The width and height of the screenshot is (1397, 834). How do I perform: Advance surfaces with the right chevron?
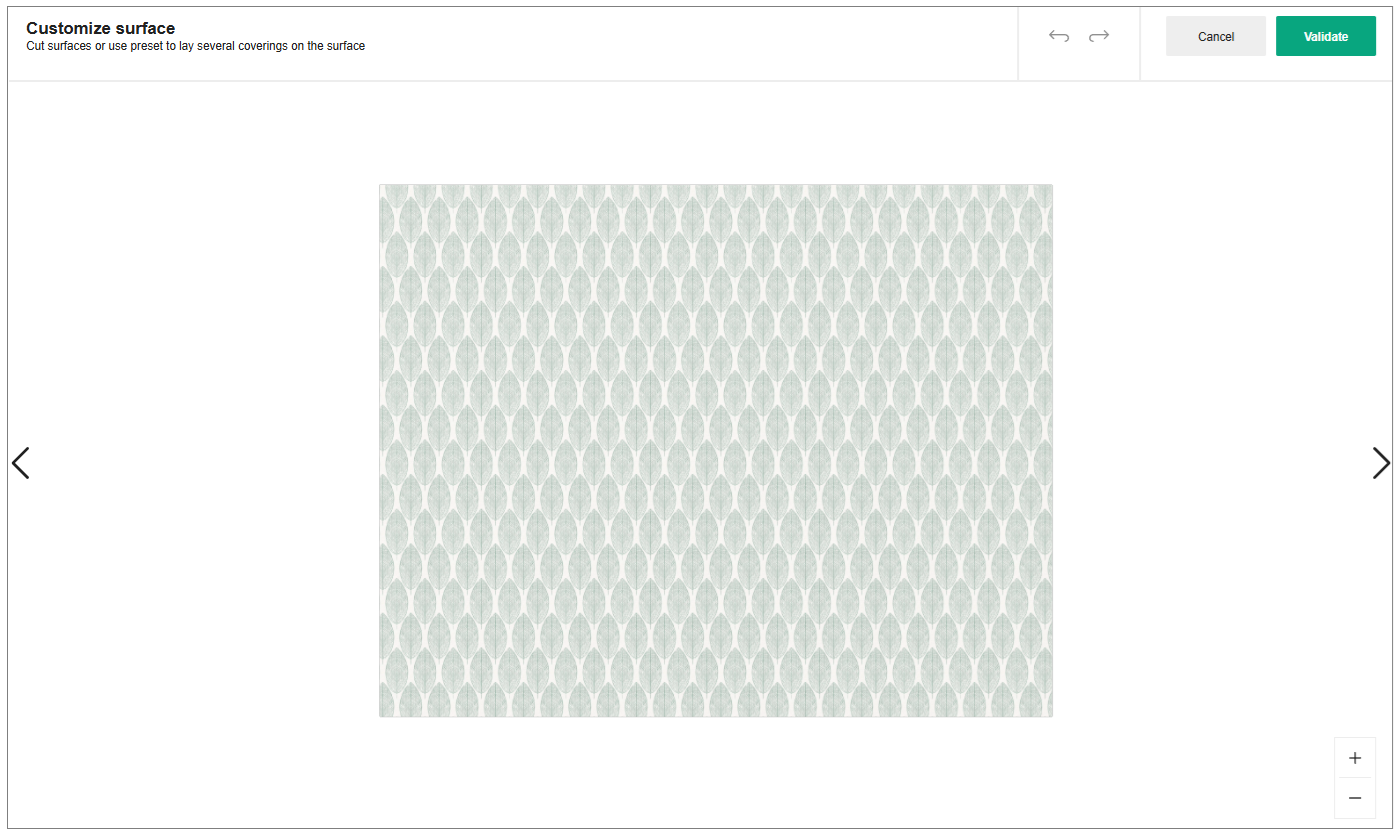1381,462
